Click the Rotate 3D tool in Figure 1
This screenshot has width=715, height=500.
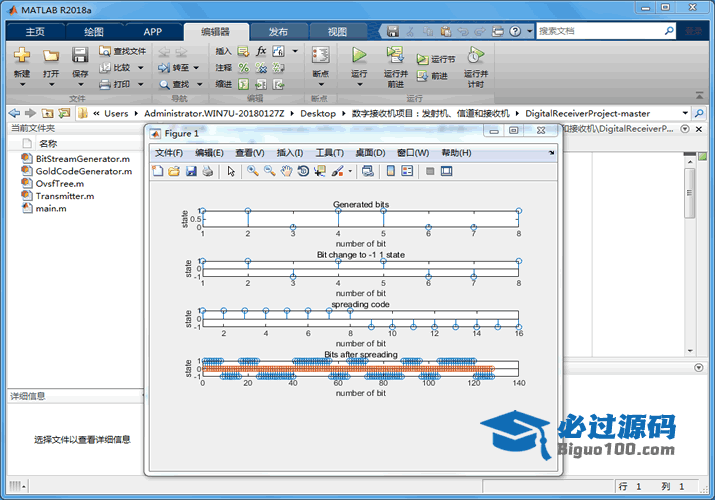point(303,171)
